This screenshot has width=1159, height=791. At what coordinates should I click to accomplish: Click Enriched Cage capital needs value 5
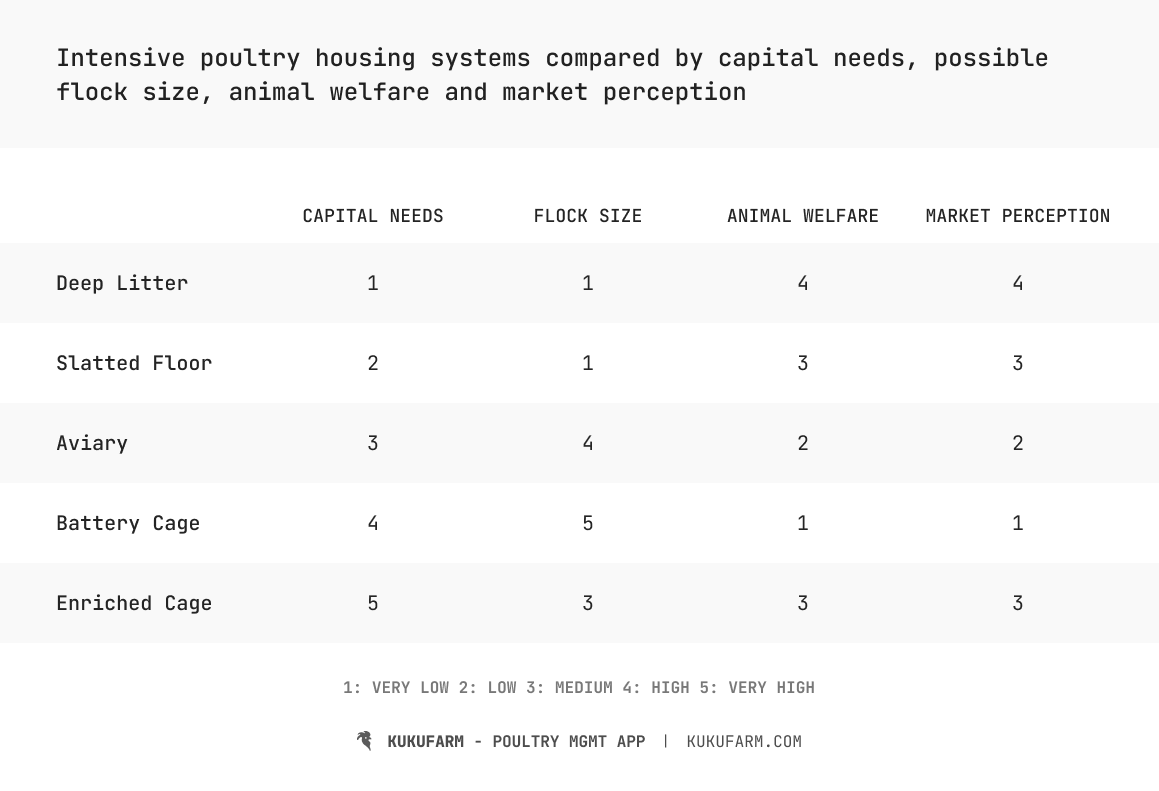tap(373, 603)
